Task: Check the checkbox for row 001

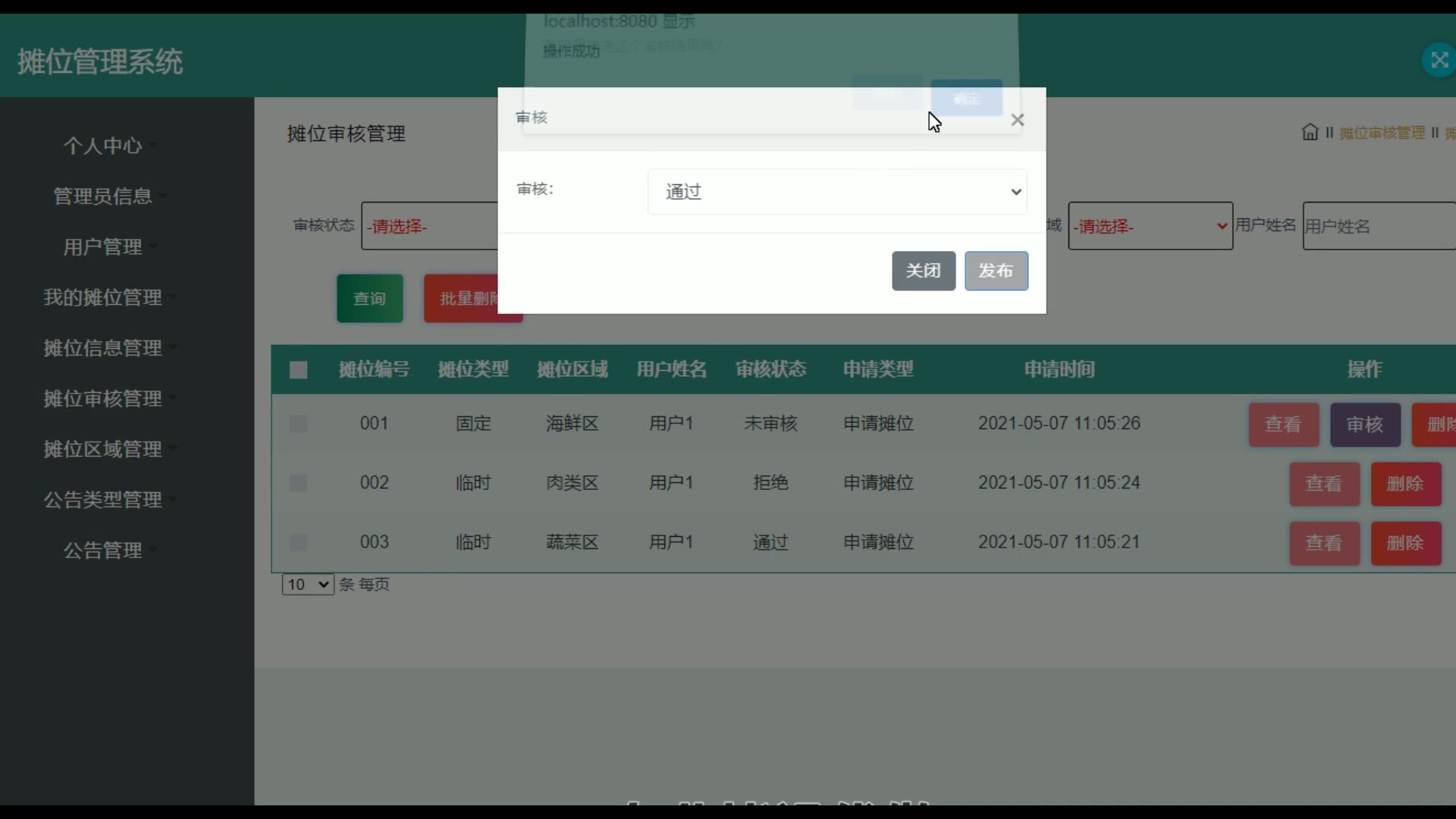Action: pyautogui.click(x=298, y=424)
